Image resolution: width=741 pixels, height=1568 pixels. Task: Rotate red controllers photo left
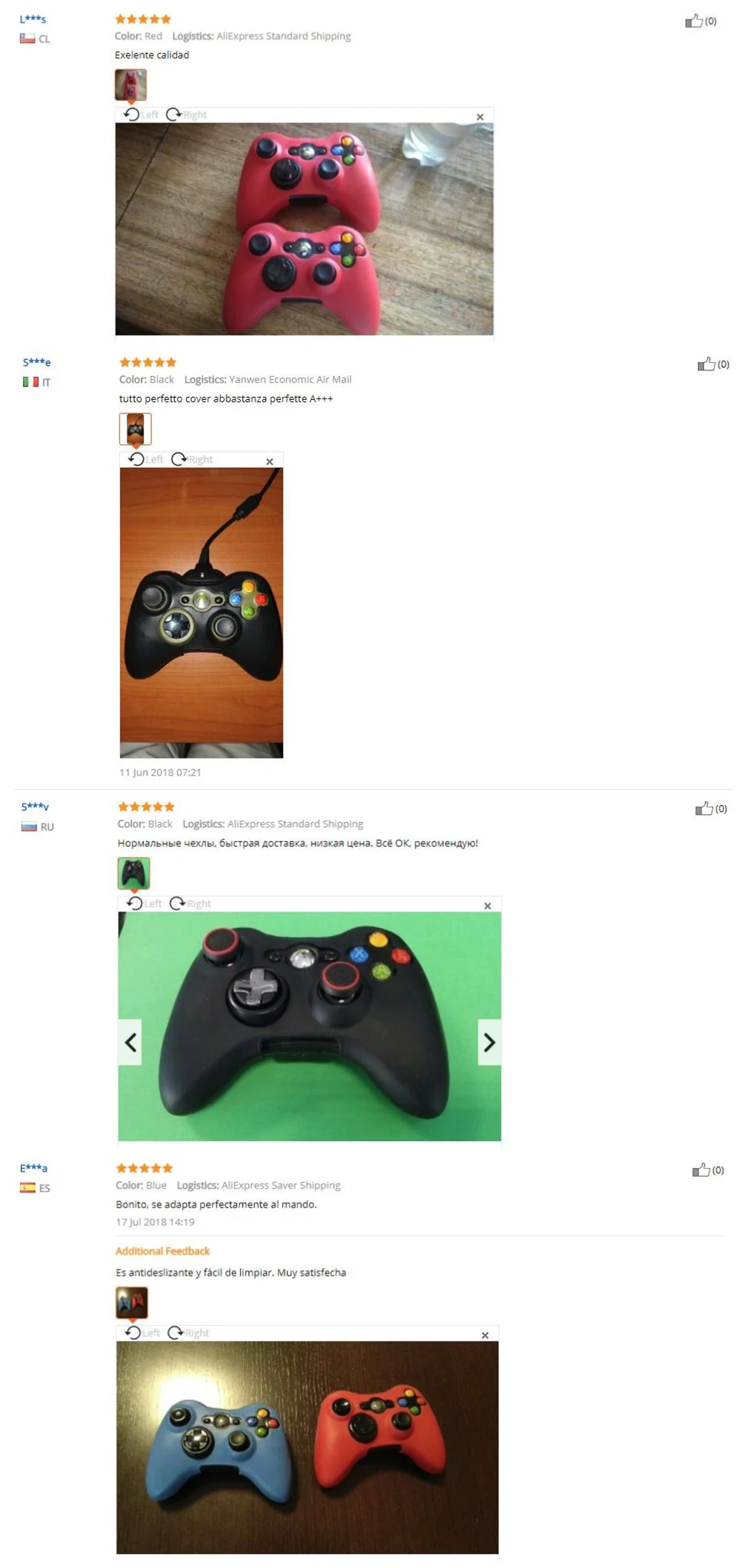click(x=141, y=114)
